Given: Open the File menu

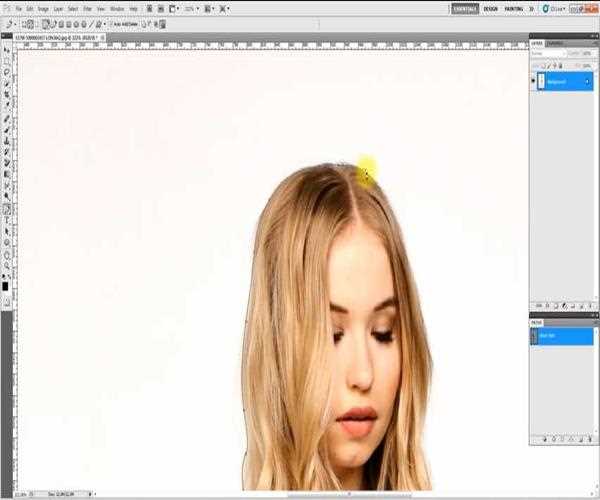Looking at the screenshot, I should [x=18, y=8].
